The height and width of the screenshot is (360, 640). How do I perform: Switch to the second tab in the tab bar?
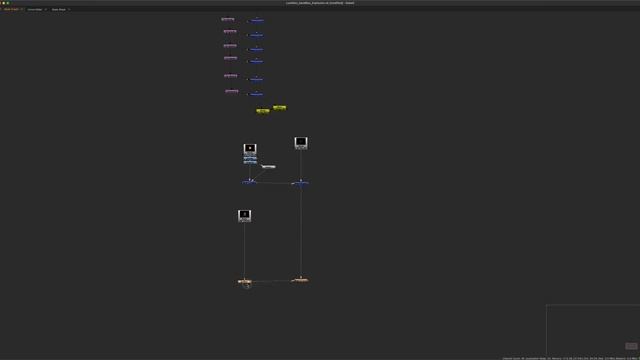point(35,9)
